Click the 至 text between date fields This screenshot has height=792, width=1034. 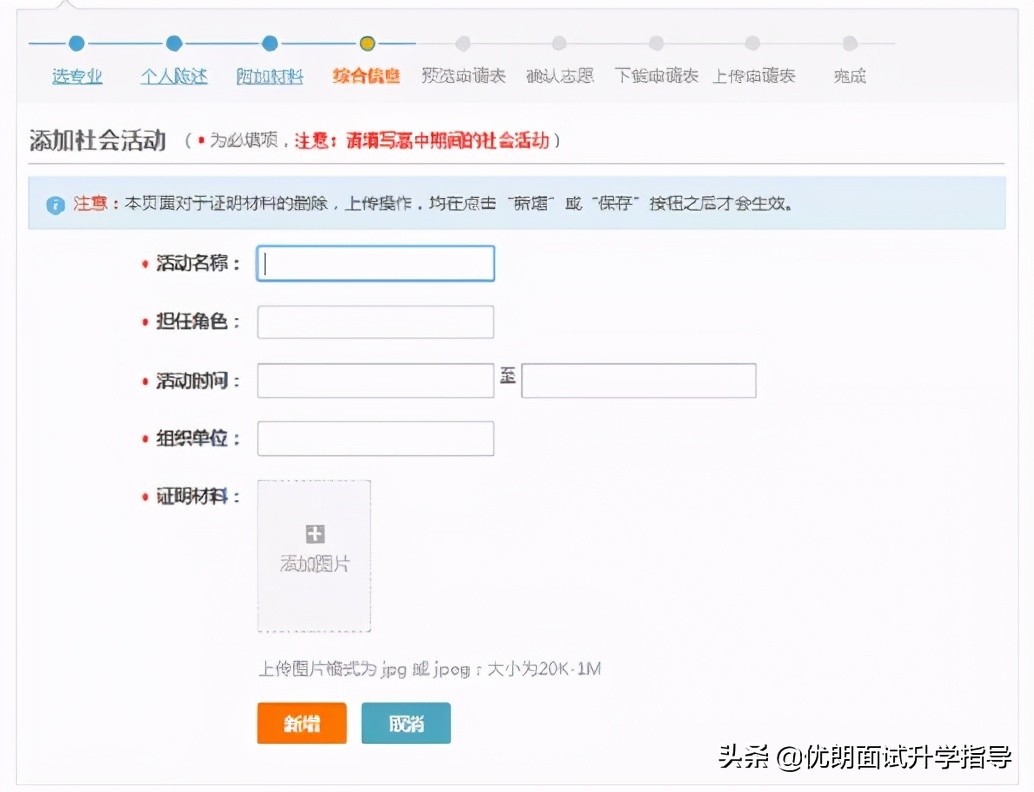coord(507,377)
